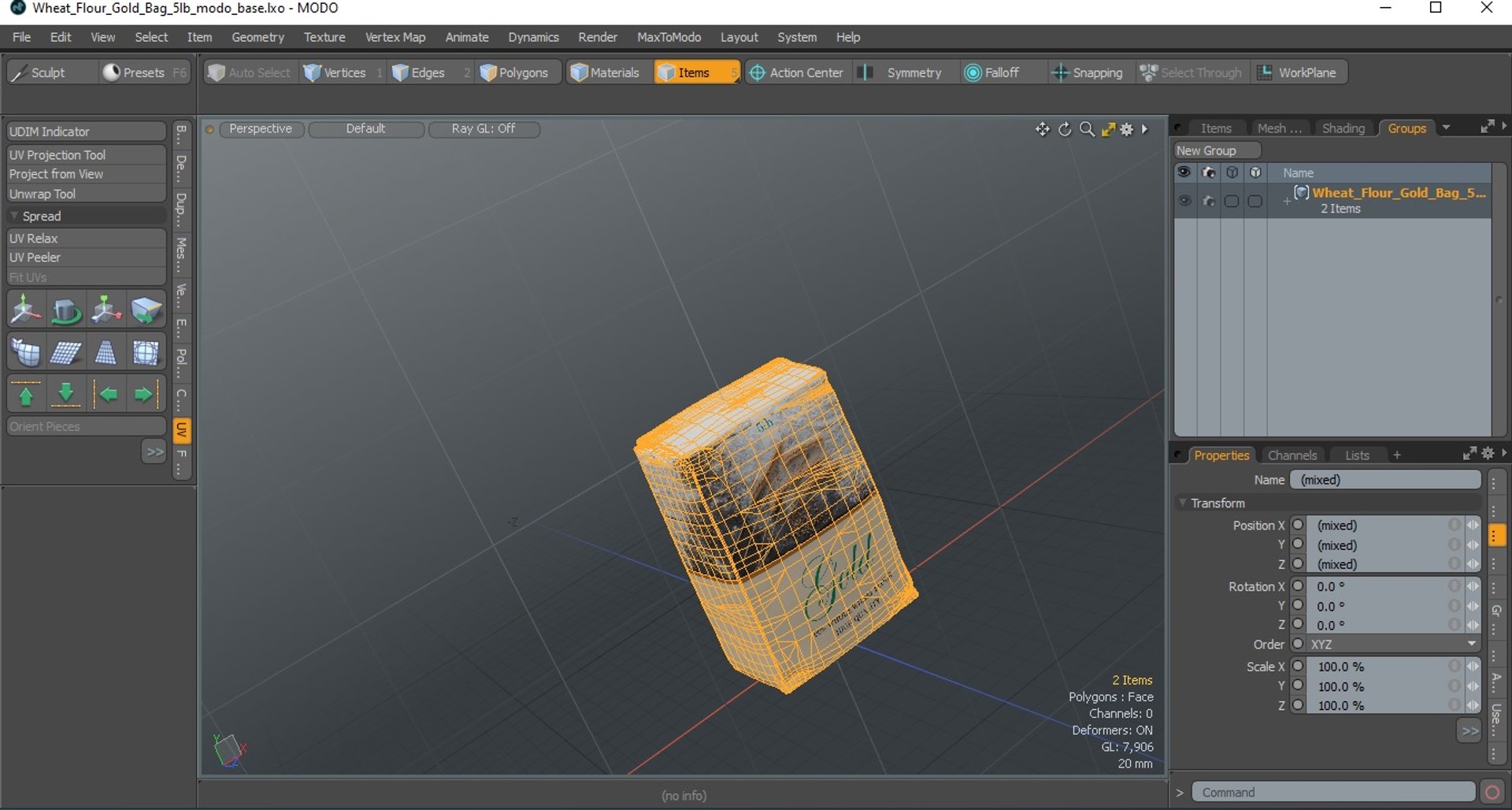Image resolution: width=1512 pixels, height=810 pixels.
Task: Open the Ray GL: Off dropdown
Action: (484, 129)
